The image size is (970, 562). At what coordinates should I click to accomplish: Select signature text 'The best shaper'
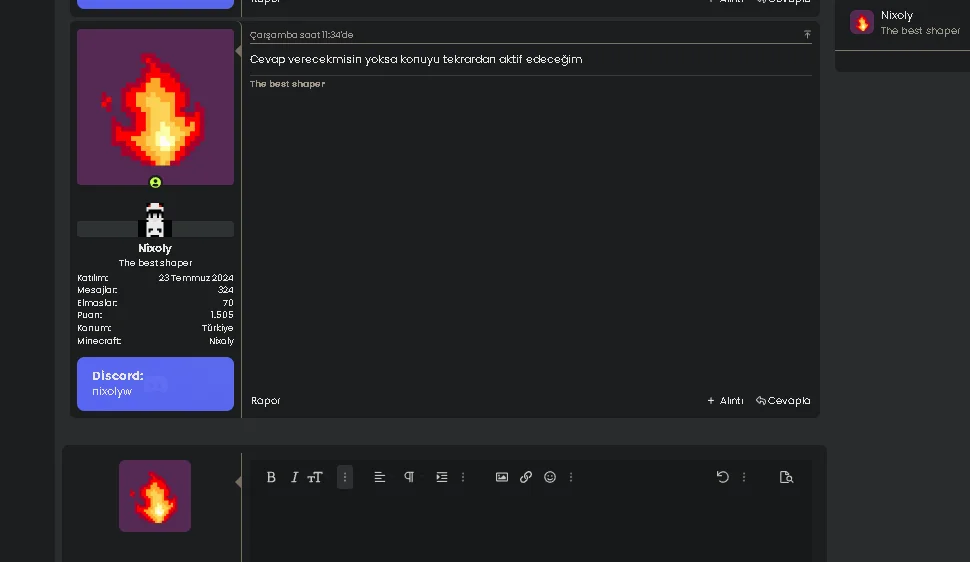tap(287, 84)
